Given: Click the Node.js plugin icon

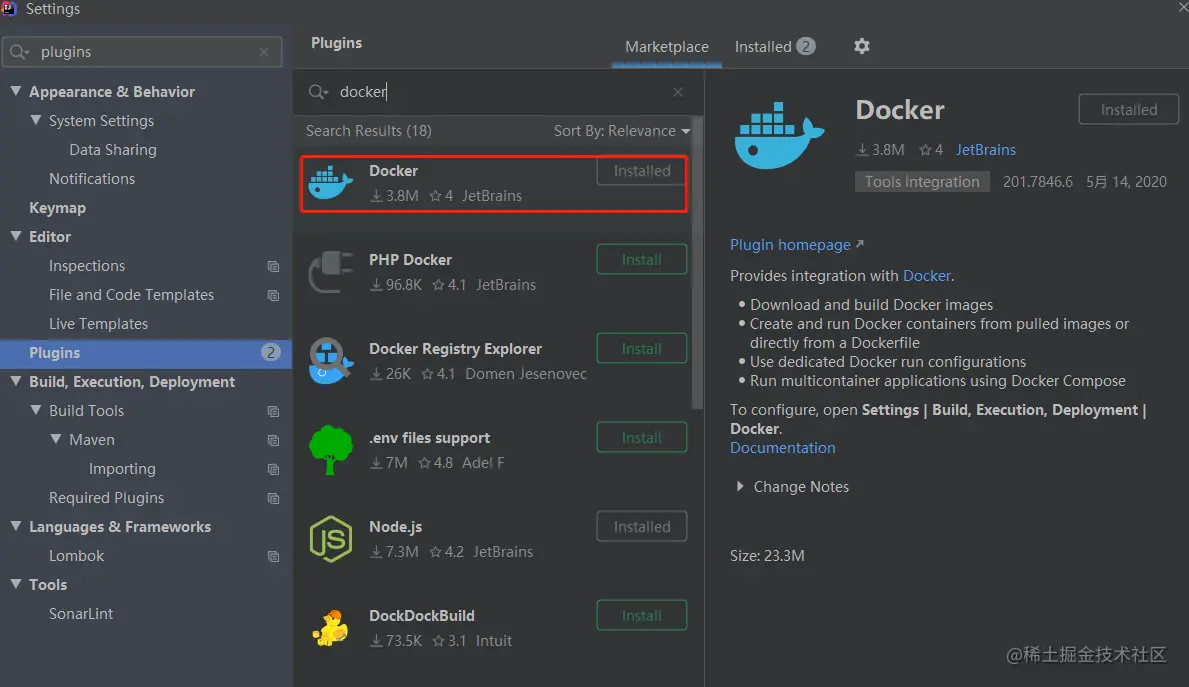Looking at the screenshot, I should pyautogui.click(x=330, y=539).
